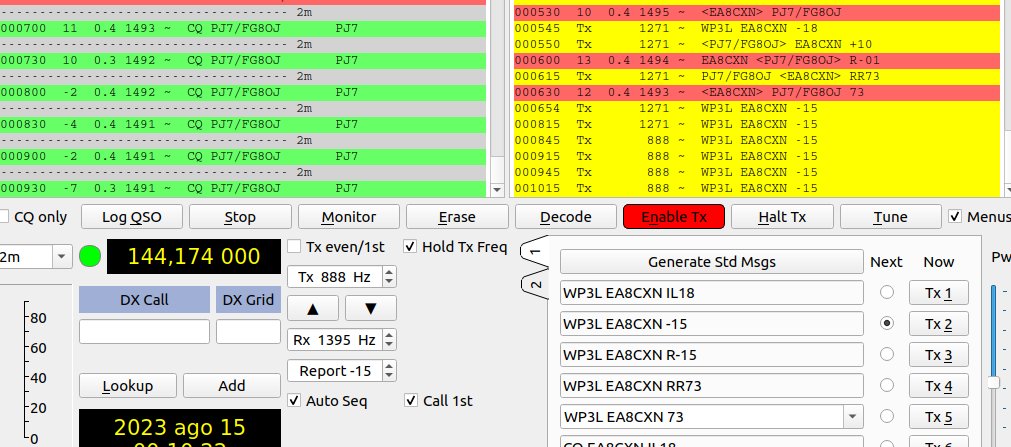Select the 000800 CQ PJ7/FG8OJ decode line
The image size is (1011, 447).
243,92
